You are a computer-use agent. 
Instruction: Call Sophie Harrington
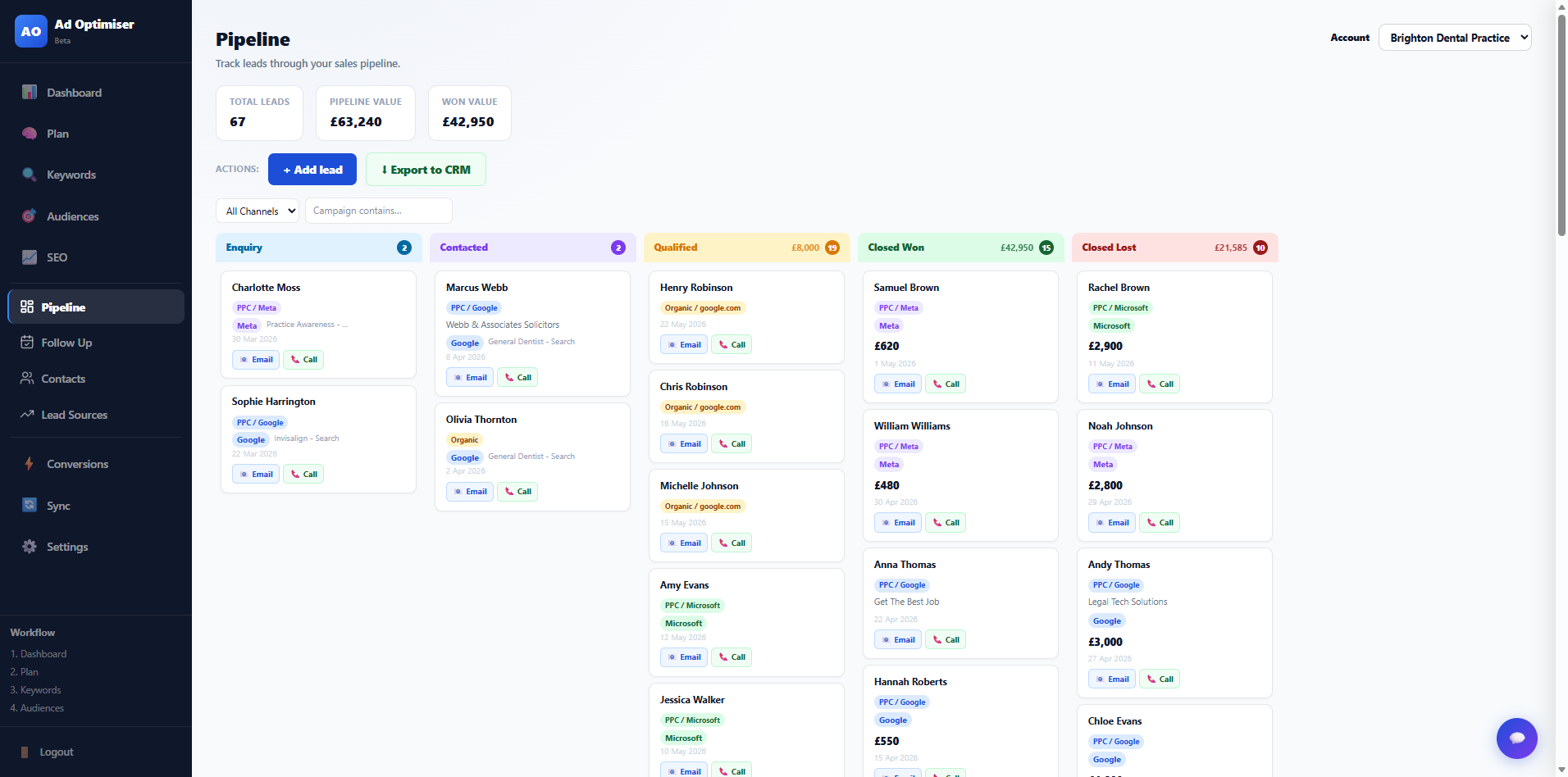tap(303, 475)
